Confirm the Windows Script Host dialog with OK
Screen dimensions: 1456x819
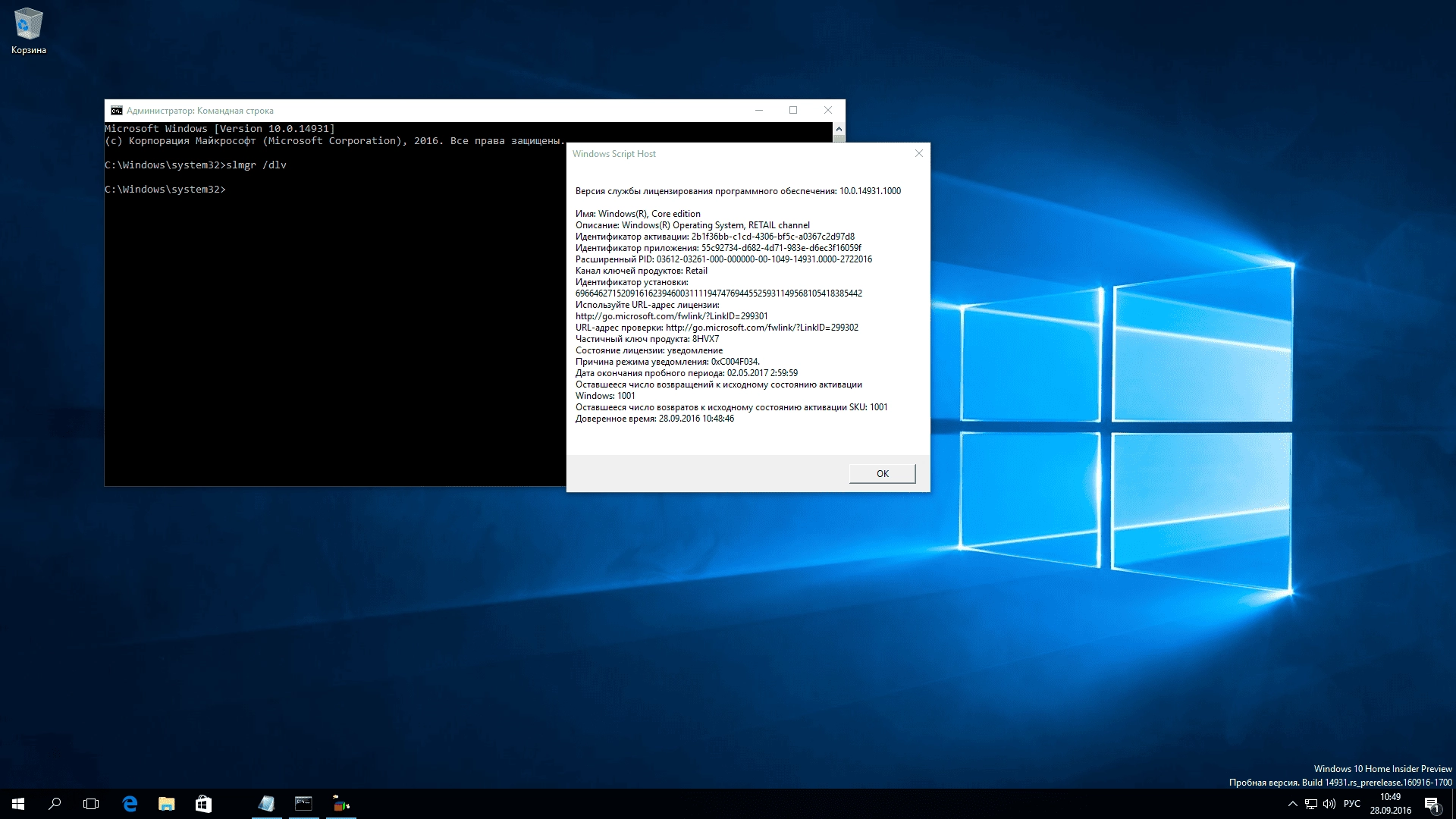(x=883, y=474)
